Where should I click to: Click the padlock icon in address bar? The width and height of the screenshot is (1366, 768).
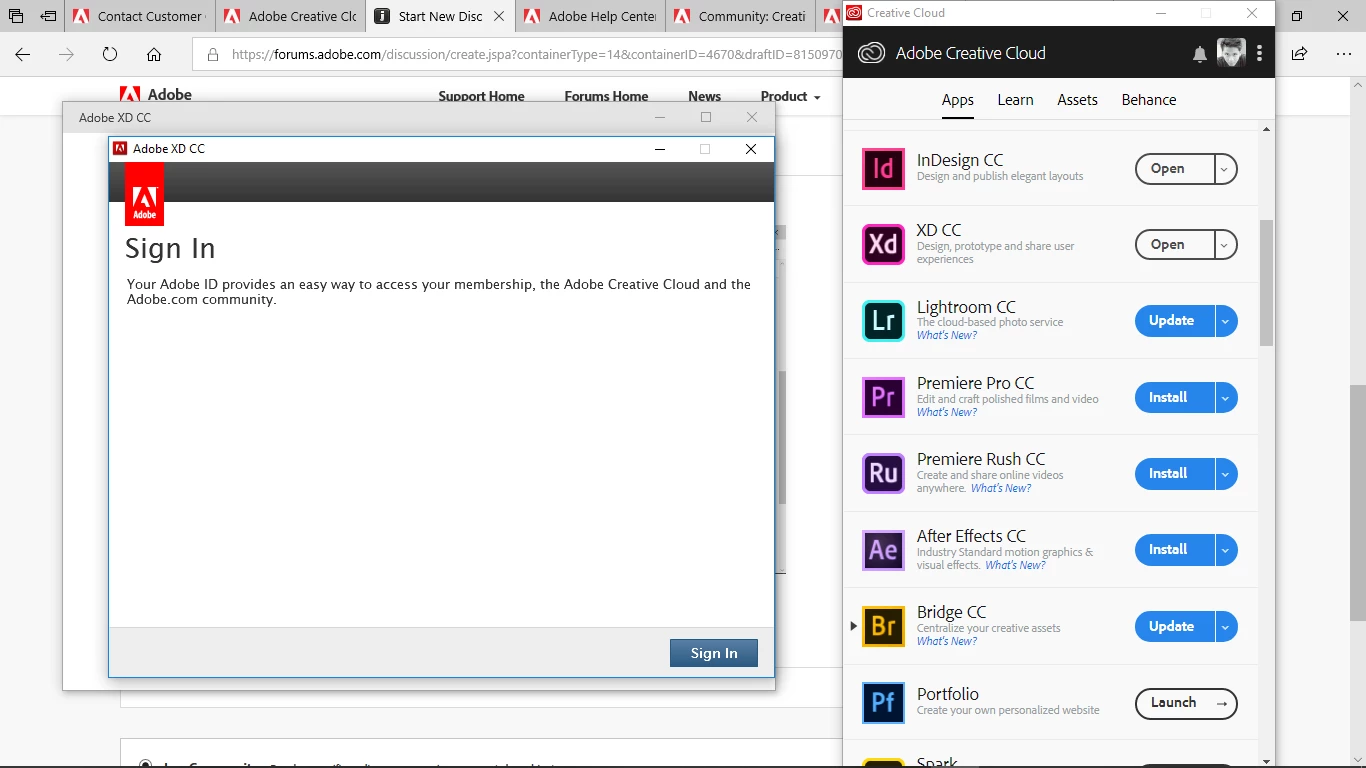[x=213, y=54]
